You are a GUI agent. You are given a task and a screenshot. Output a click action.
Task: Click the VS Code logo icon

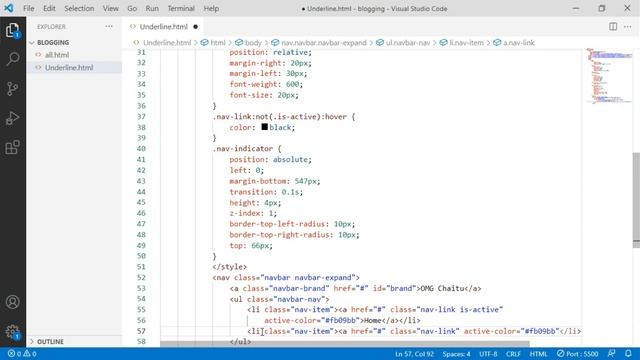9,8
